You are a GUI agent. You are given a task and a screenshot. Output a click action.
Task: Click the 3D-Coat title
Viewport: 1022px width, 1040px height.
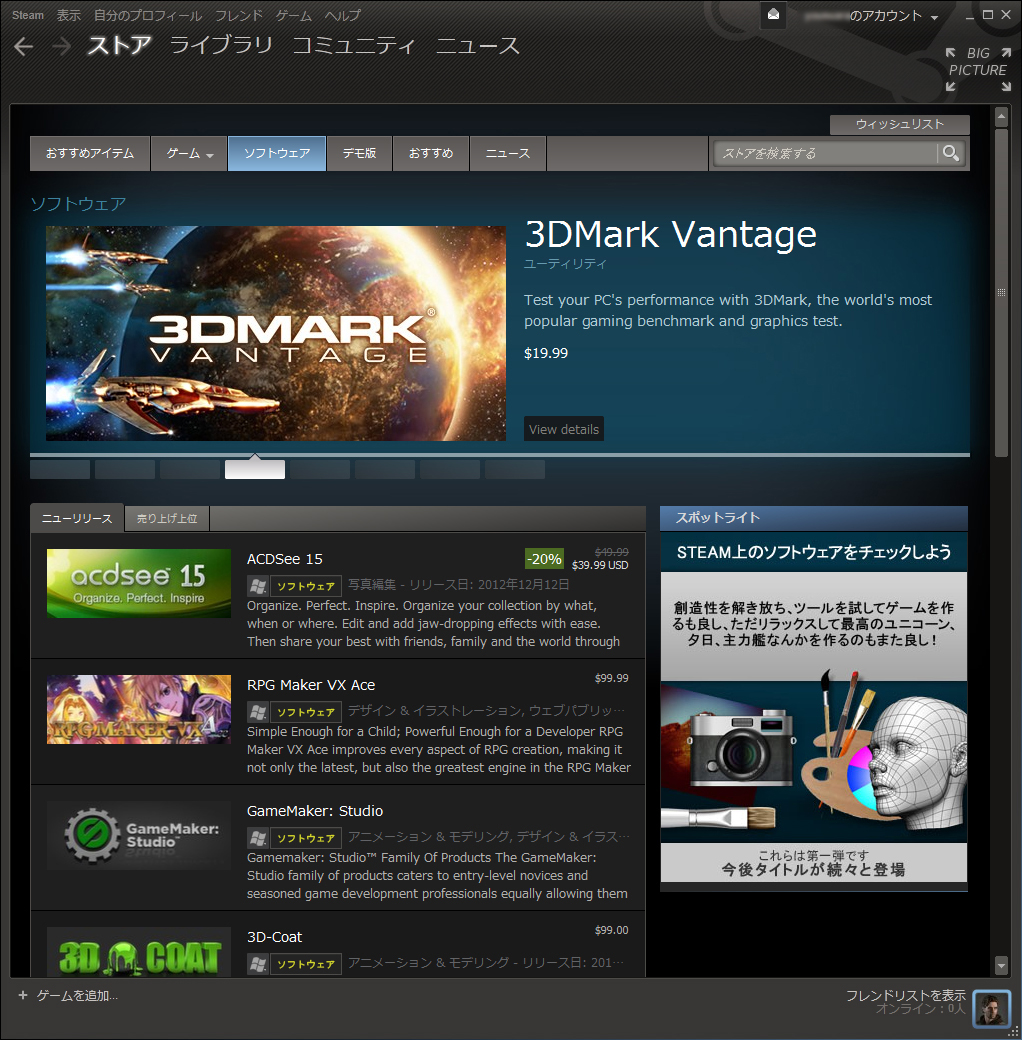(x=275, y=937)
